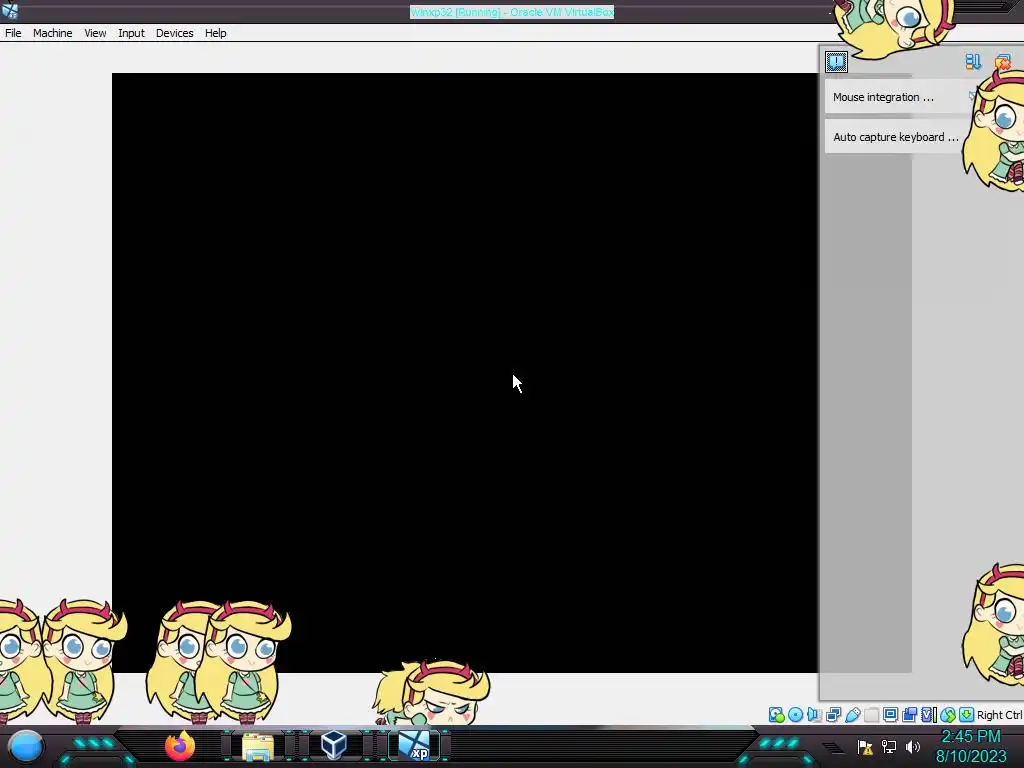
Task: Open the volume speaker tray icon
Action: 912,746
